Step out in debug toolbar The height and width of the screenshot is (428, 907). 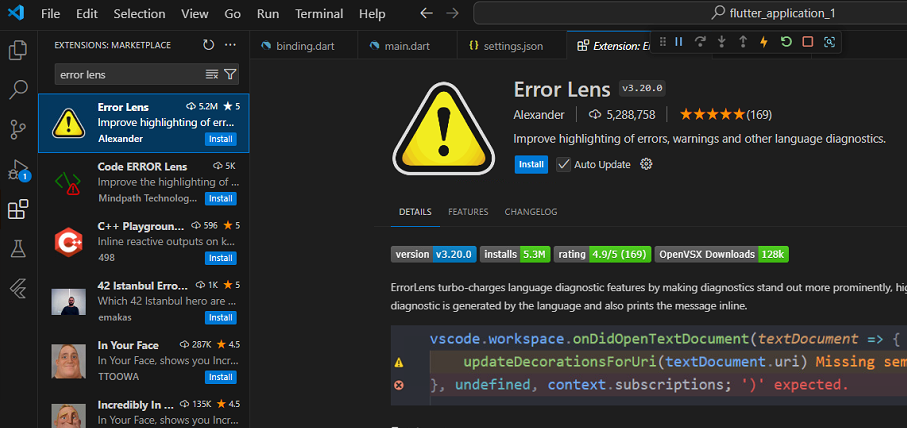coord(743,42)
